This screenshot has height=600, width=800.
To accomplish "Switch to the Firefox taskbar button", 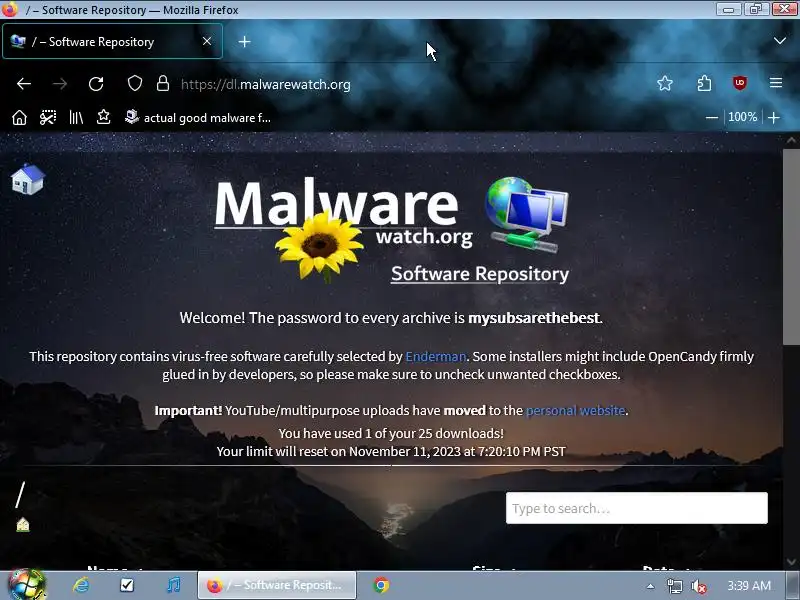I will pos(277,585).
